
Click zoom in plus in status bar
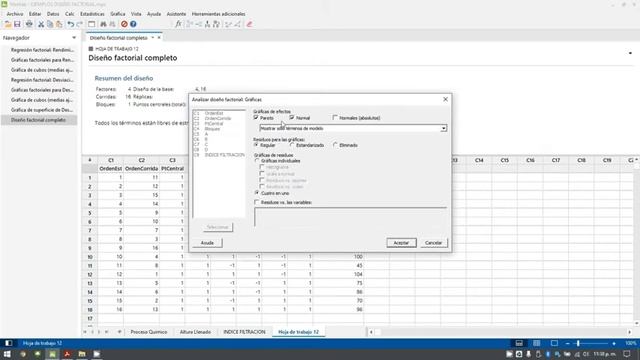pyautogui.click(x=614, y=343)
